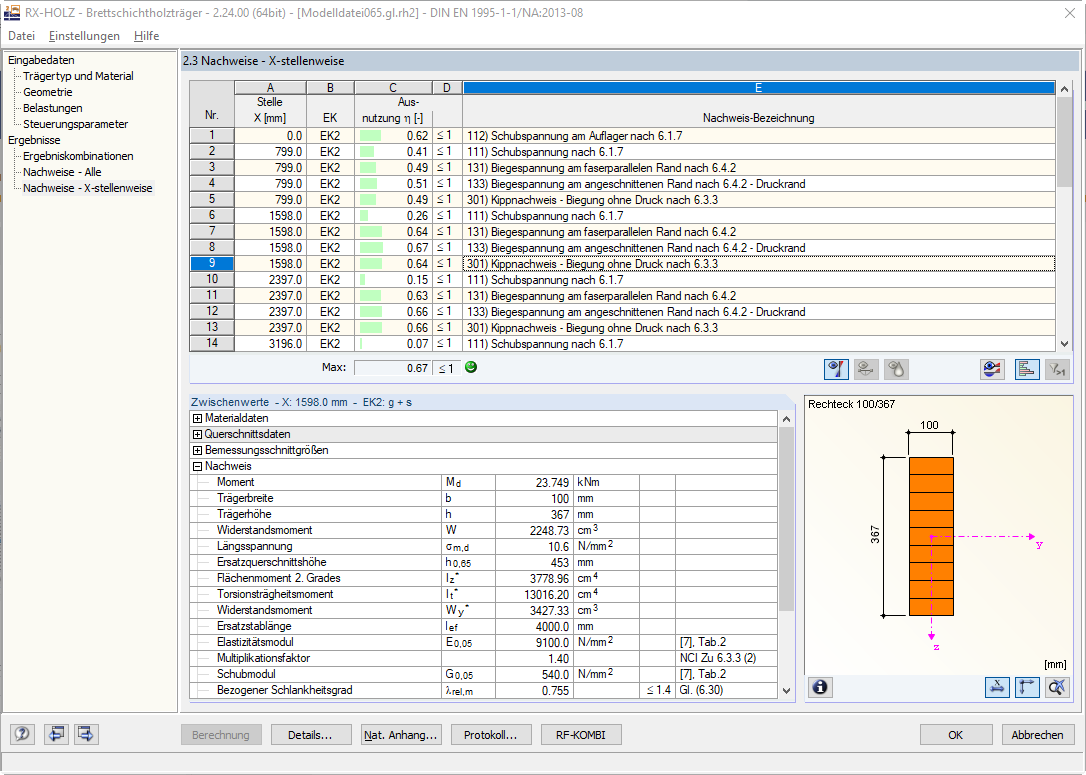This screenshot has width=1086, height=775.
Task: Open Ergebniskombinationen results page
Action: [x=78, y=156]
